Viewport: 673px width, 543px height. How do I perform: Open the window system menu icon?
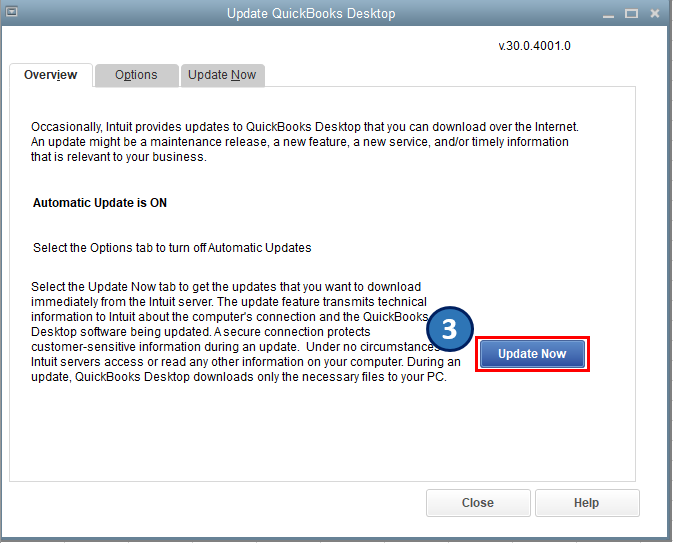click(12, 12)
